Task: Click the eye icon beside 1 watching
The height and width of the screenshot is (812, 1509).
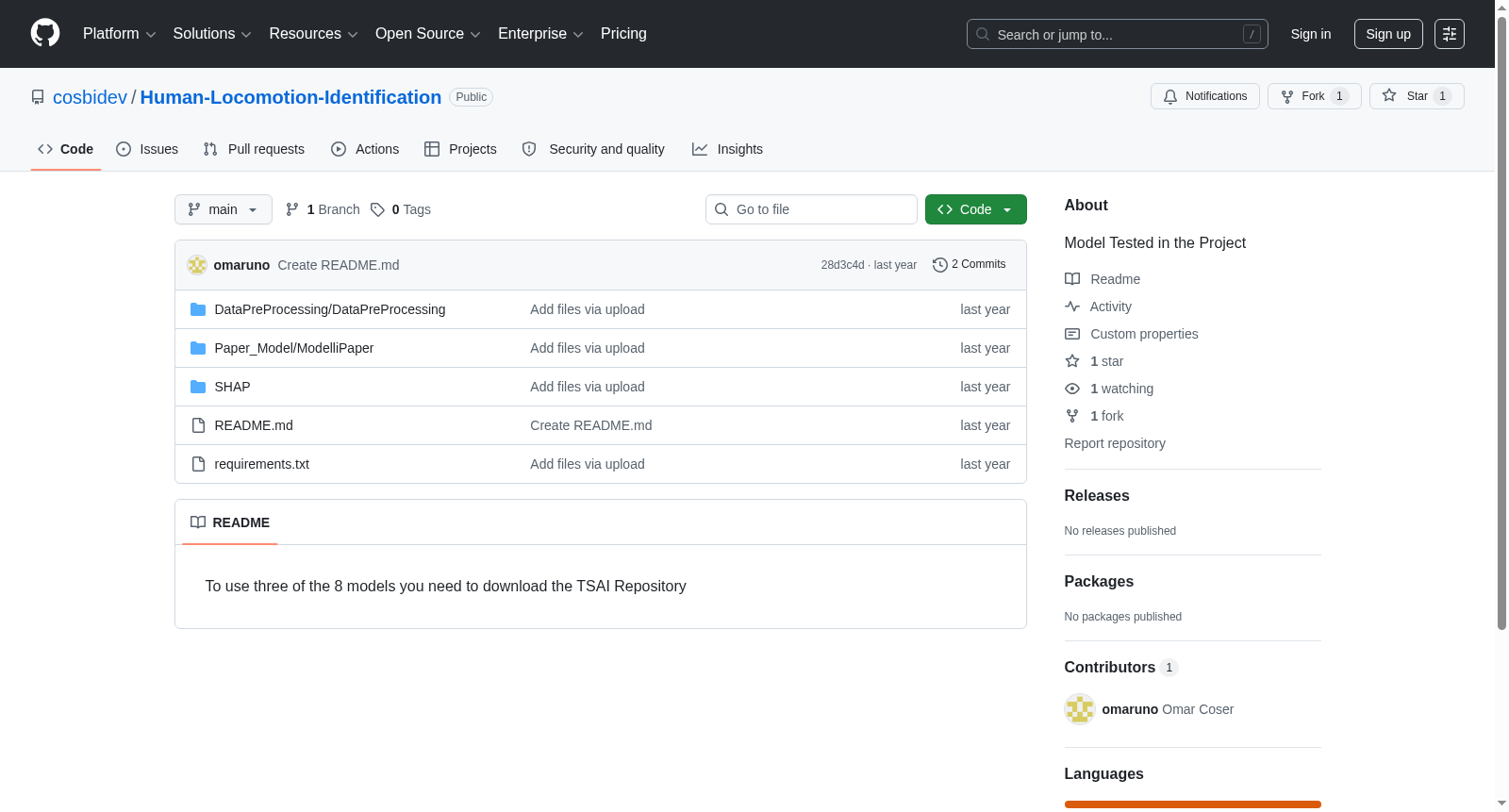Action: click(x=1072, y=389)
